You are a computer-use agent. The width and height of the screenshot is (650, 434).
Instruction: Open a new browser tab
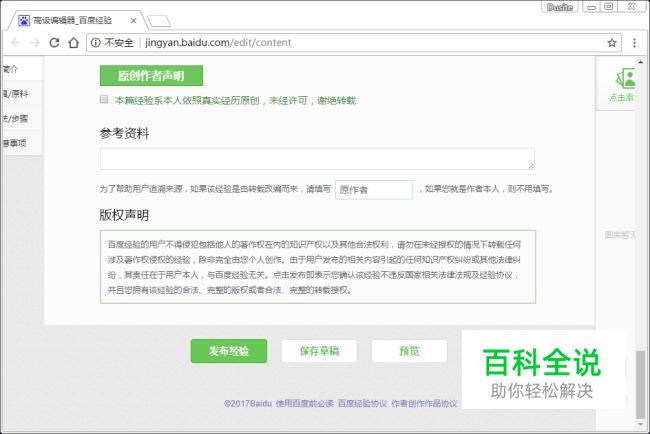coord(159,21)
